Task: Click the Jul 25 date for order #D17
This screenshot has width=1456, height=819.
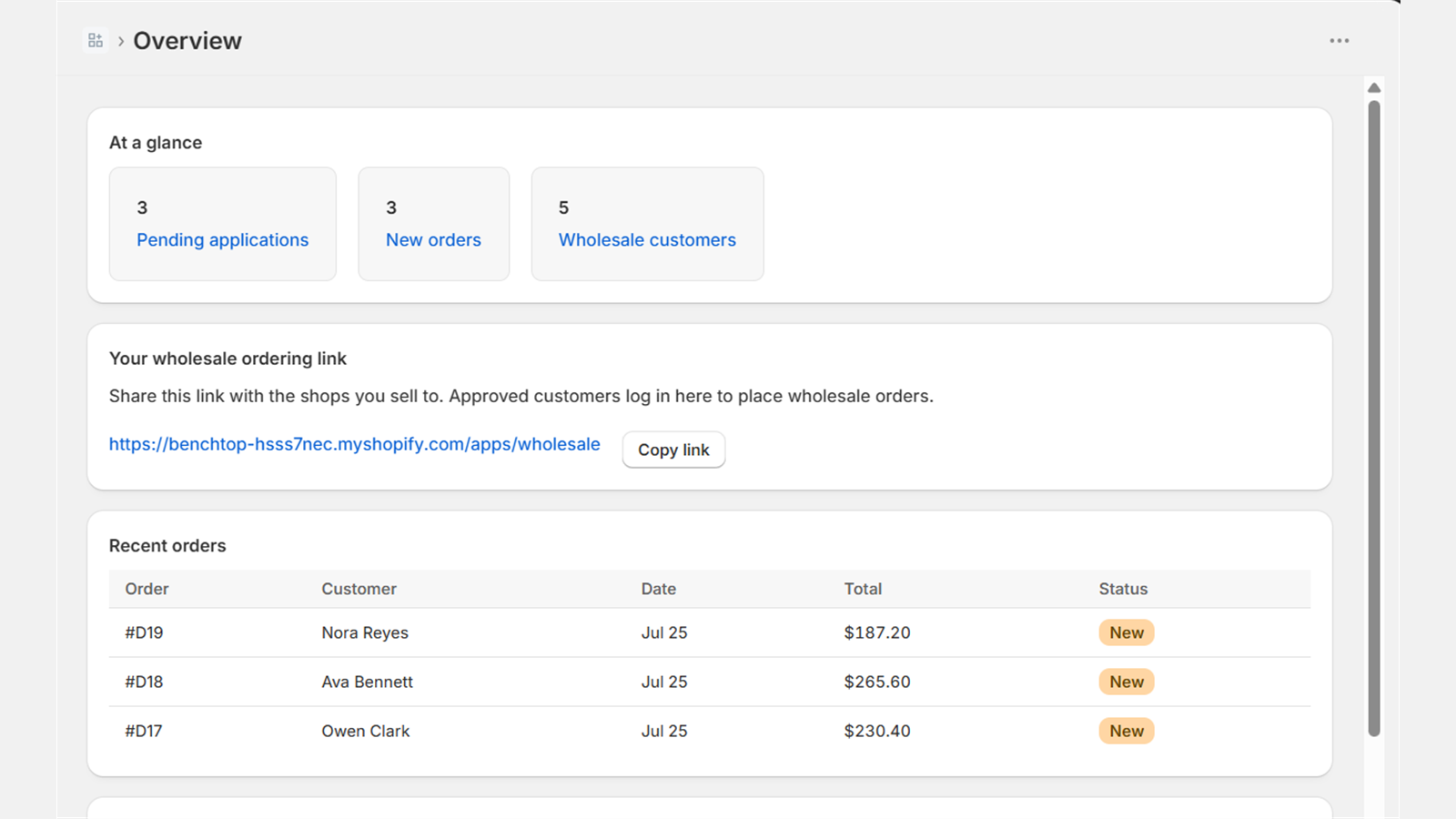Action: (x=664, y=731)
